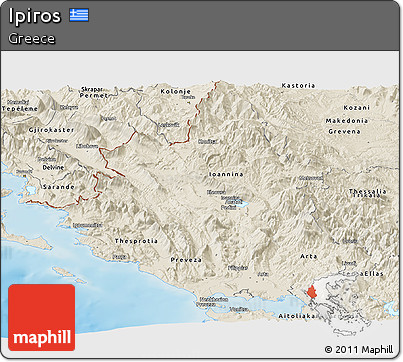Click the Thessalia map label

368,191
